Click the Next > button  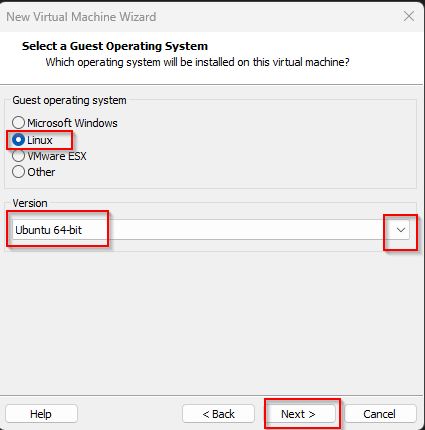tap(298, 414)
